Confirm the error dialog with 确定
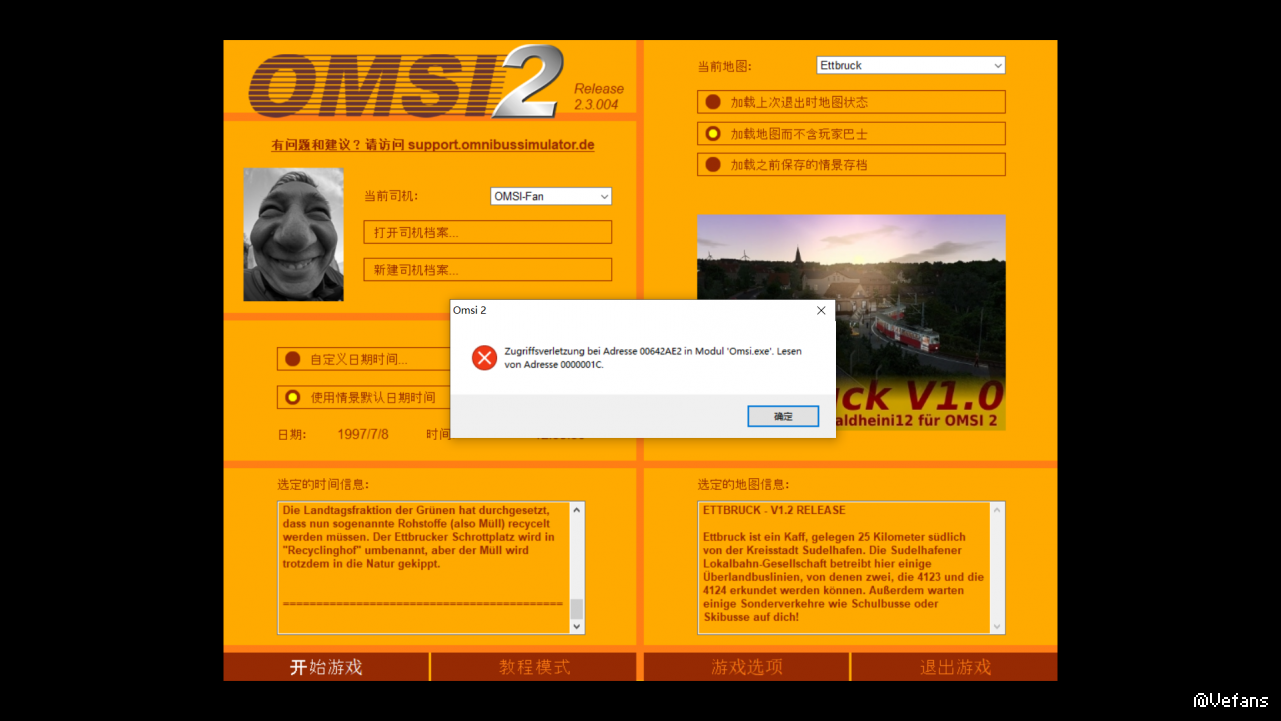Viewport: 1281px width, 721px height. (x=783, y=416)
